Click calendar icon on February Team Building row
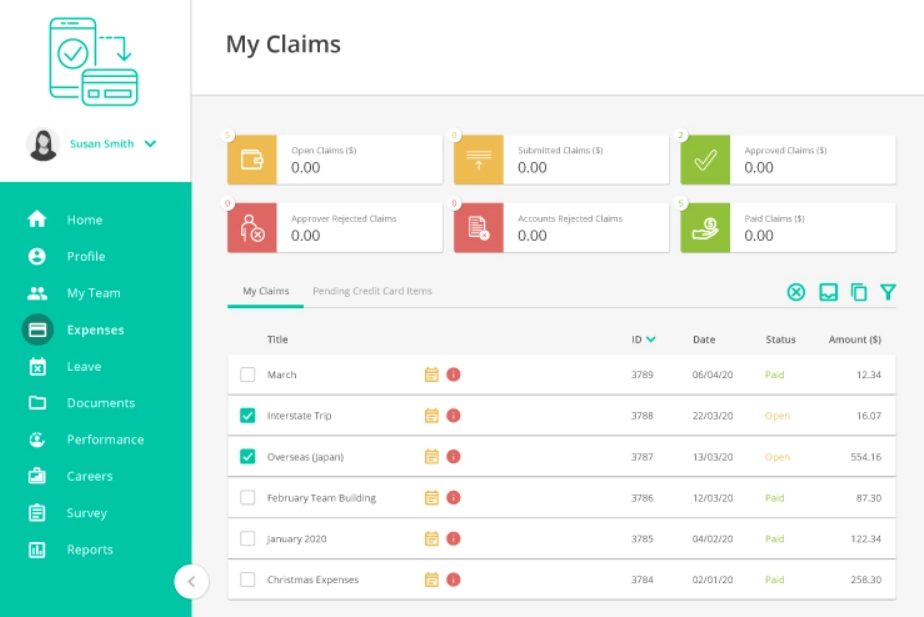Screen dimensions: 924x617 431,497
